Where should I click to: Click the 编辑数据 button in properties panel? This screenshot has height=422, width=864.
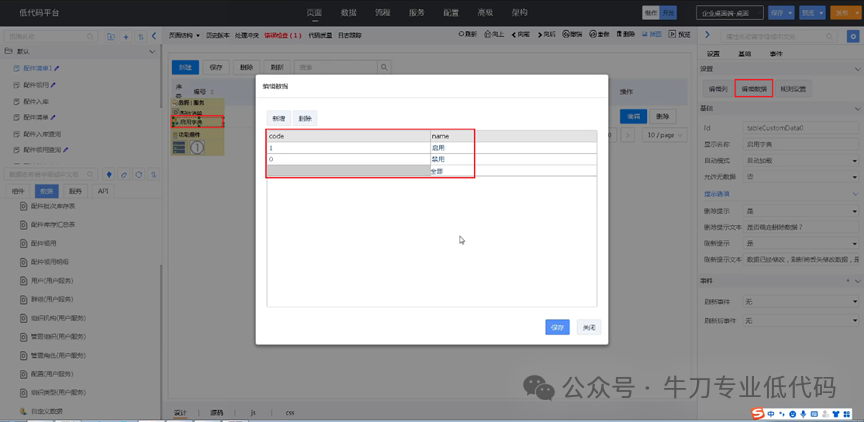tap(754, 88)
